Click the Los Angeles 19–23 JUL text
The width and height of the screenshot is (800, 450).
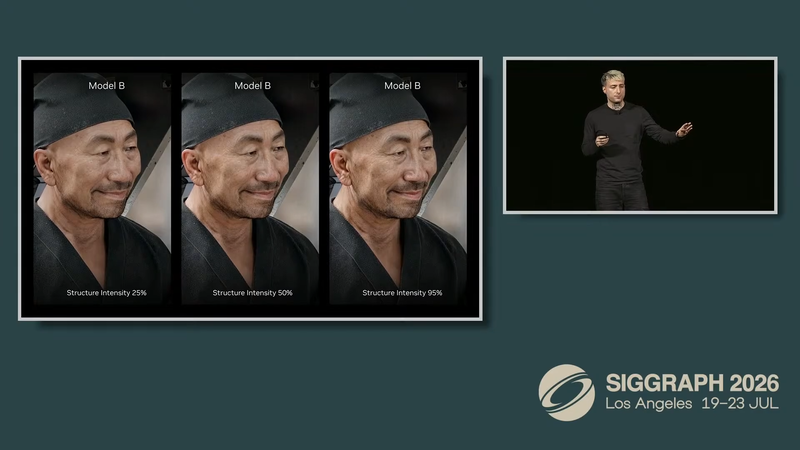point(692,404)
